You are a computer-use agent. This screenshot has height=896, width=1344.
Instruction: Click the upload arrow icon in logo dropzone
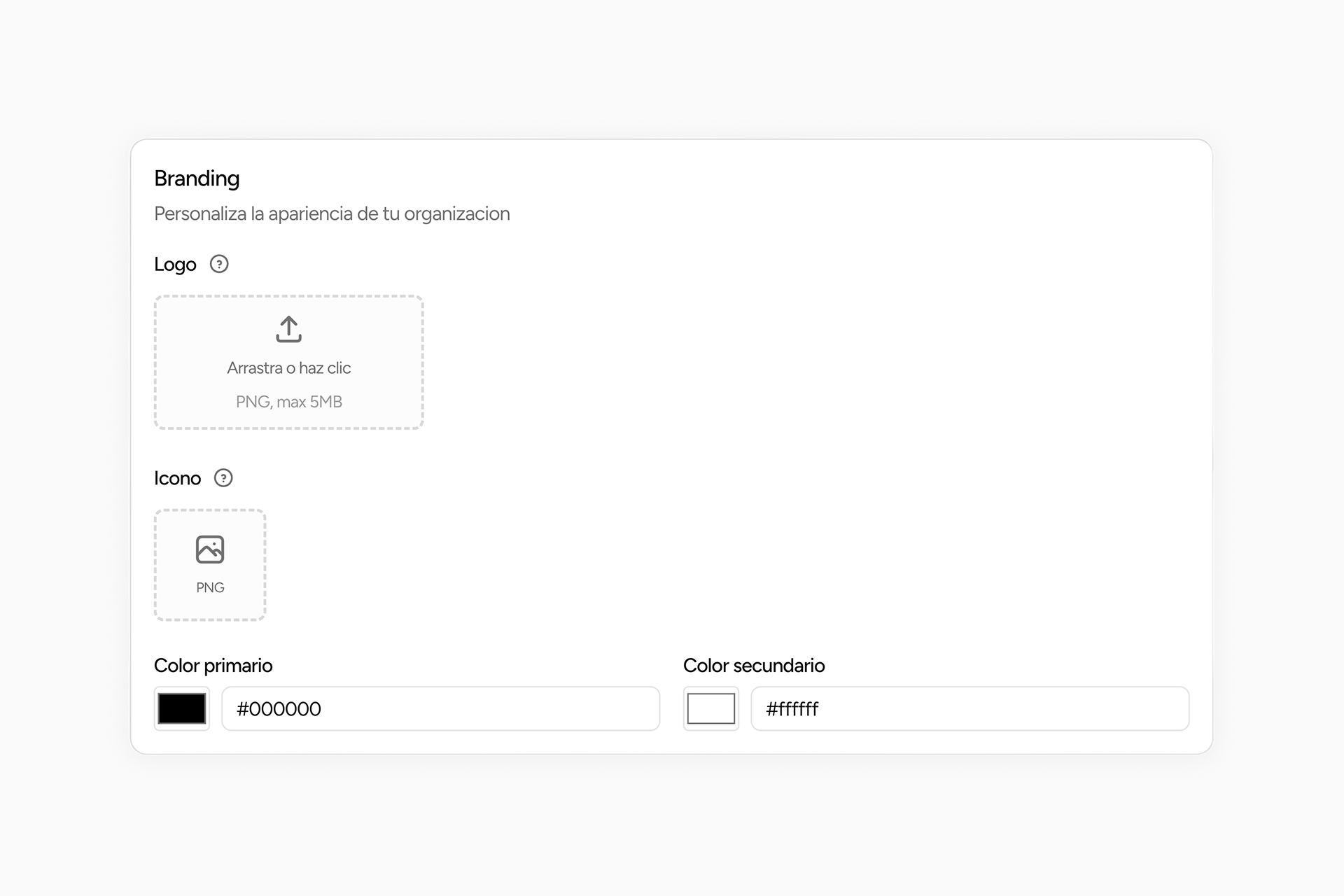point(288,329)
